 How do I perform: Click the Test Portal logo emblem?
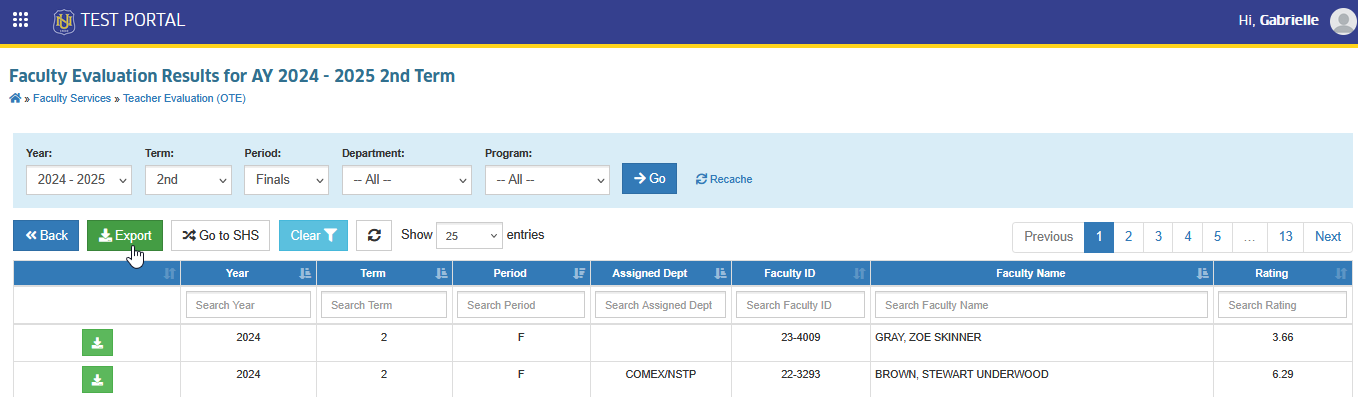[x=64, y=20]
